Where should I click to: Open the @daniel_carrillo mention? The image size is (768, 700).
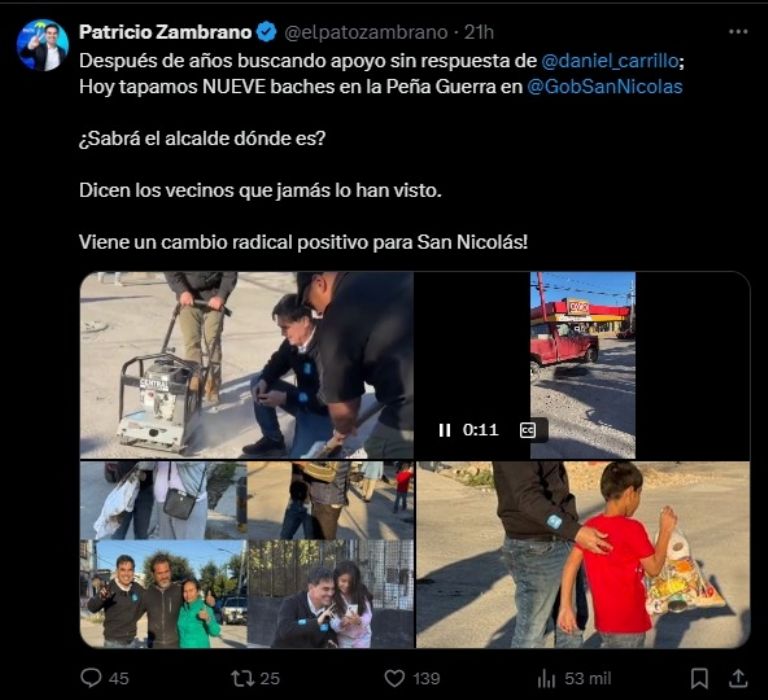(x=610, y=61)
